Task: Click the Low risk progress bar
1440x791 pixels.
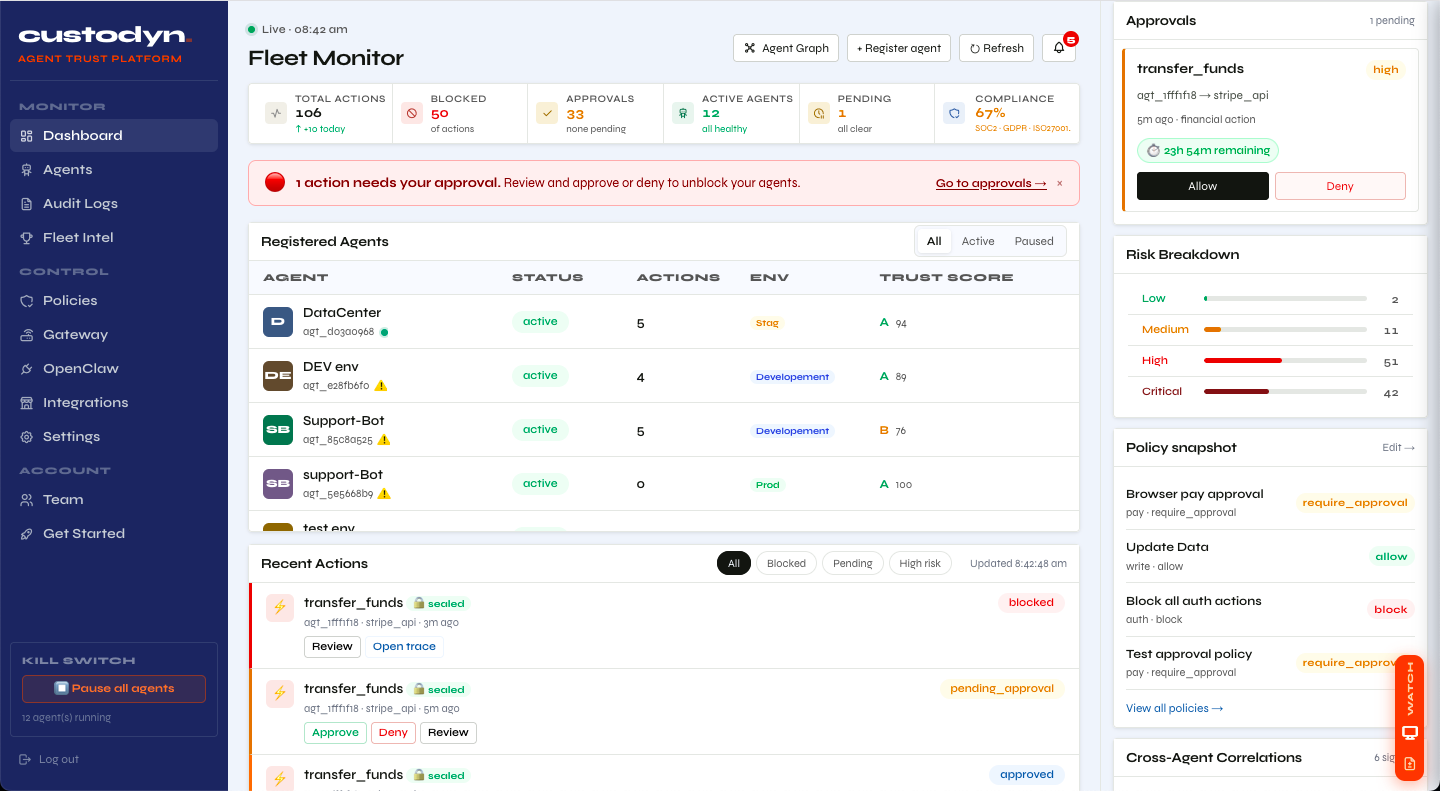Action: point(1285,299)
